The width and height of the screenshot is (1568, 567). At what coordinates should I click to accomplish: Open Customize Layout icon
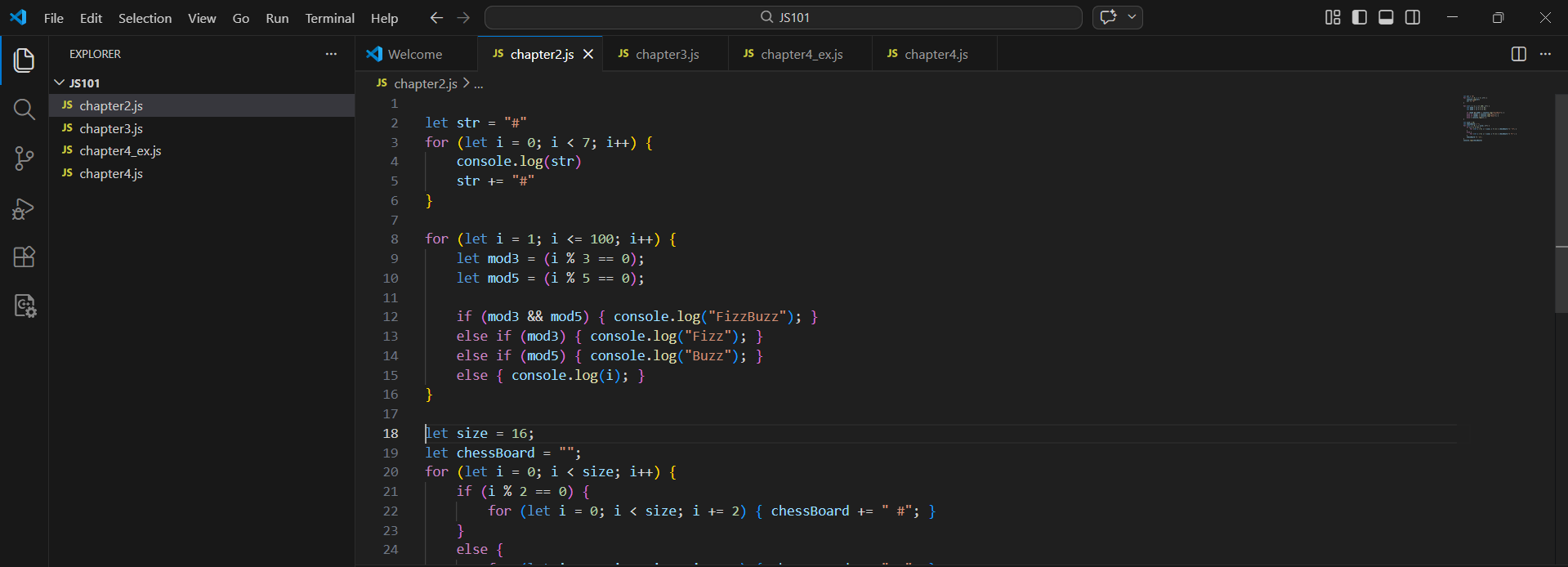click(x=1333, y=17)
